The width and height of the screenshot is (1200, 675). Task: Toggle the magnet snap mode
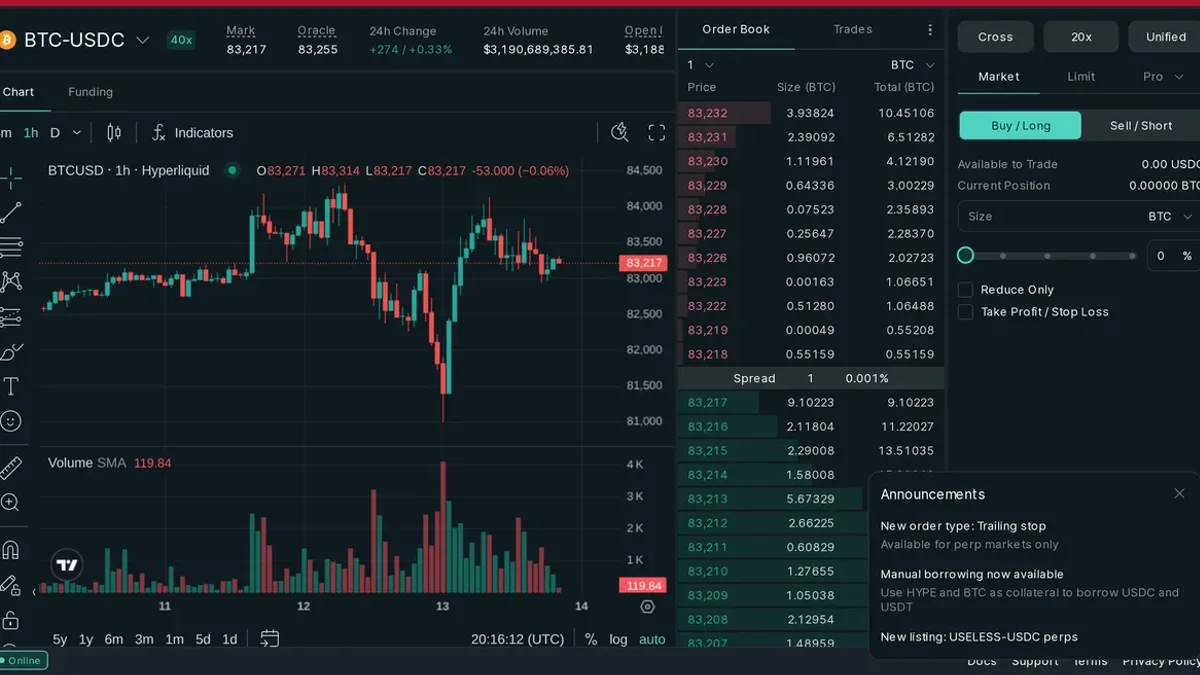click(x=11, y=550)
